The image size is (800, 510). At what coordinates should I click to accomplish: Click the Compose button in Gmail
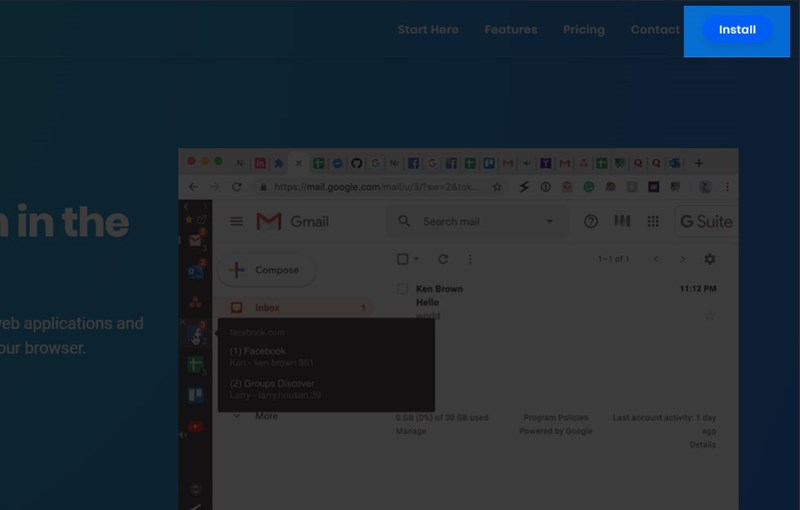tap(267, 270)
